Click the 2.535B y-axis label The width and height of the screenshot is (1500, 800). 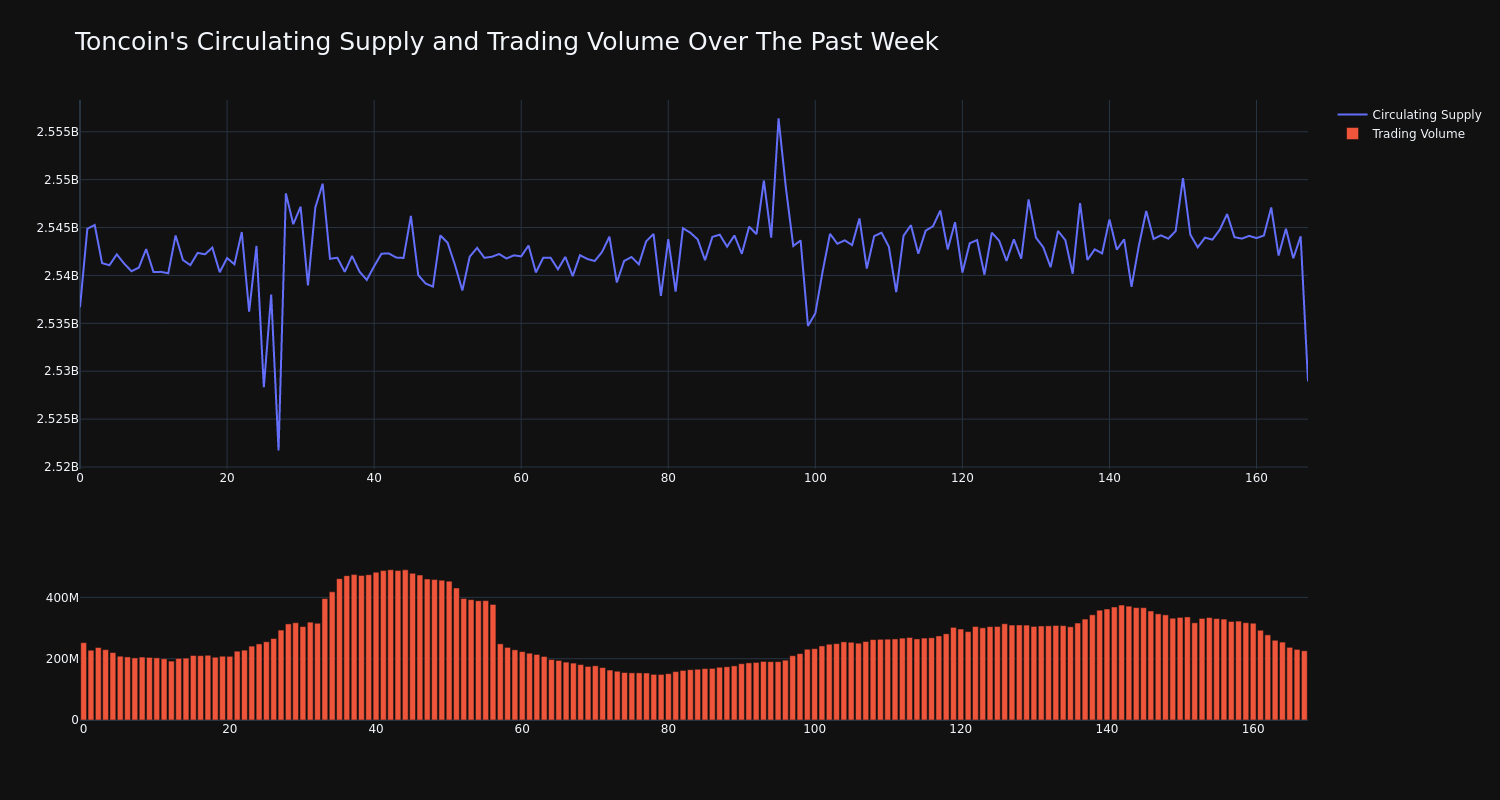[x=57, y=324]
